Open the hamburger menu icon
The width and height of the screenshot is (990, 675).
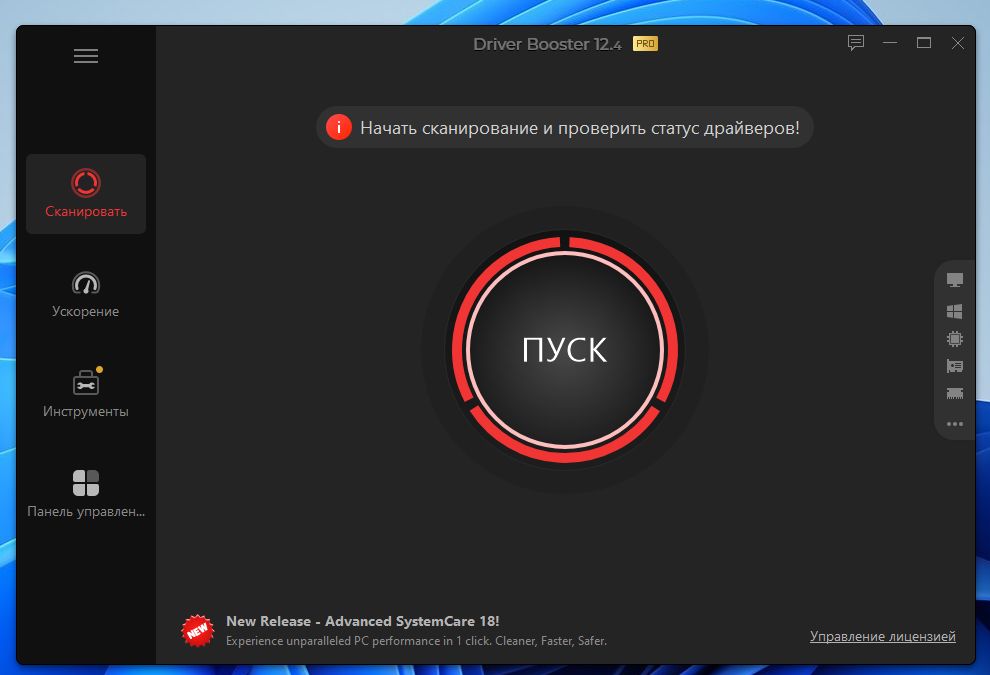(x=86, y=56)
